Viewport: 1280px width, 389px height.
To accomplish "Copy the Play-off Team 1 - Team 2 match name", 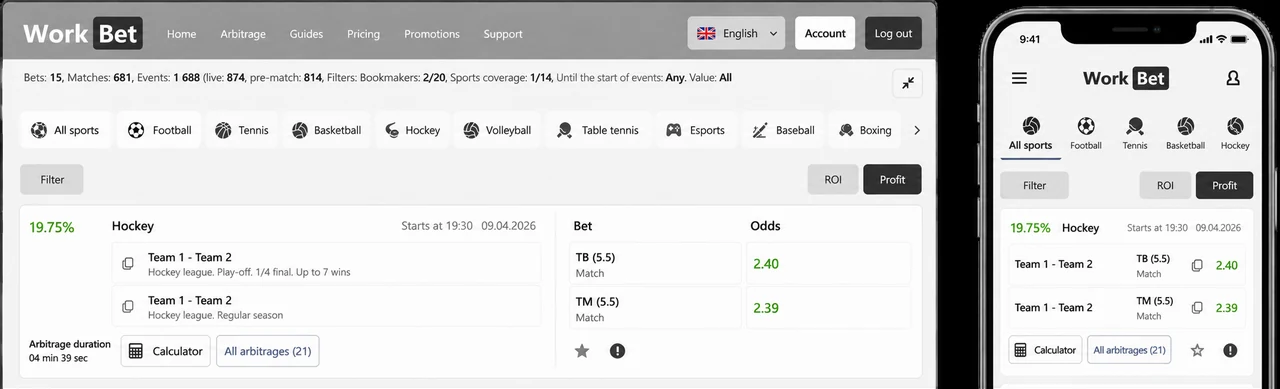I will 128,264.
